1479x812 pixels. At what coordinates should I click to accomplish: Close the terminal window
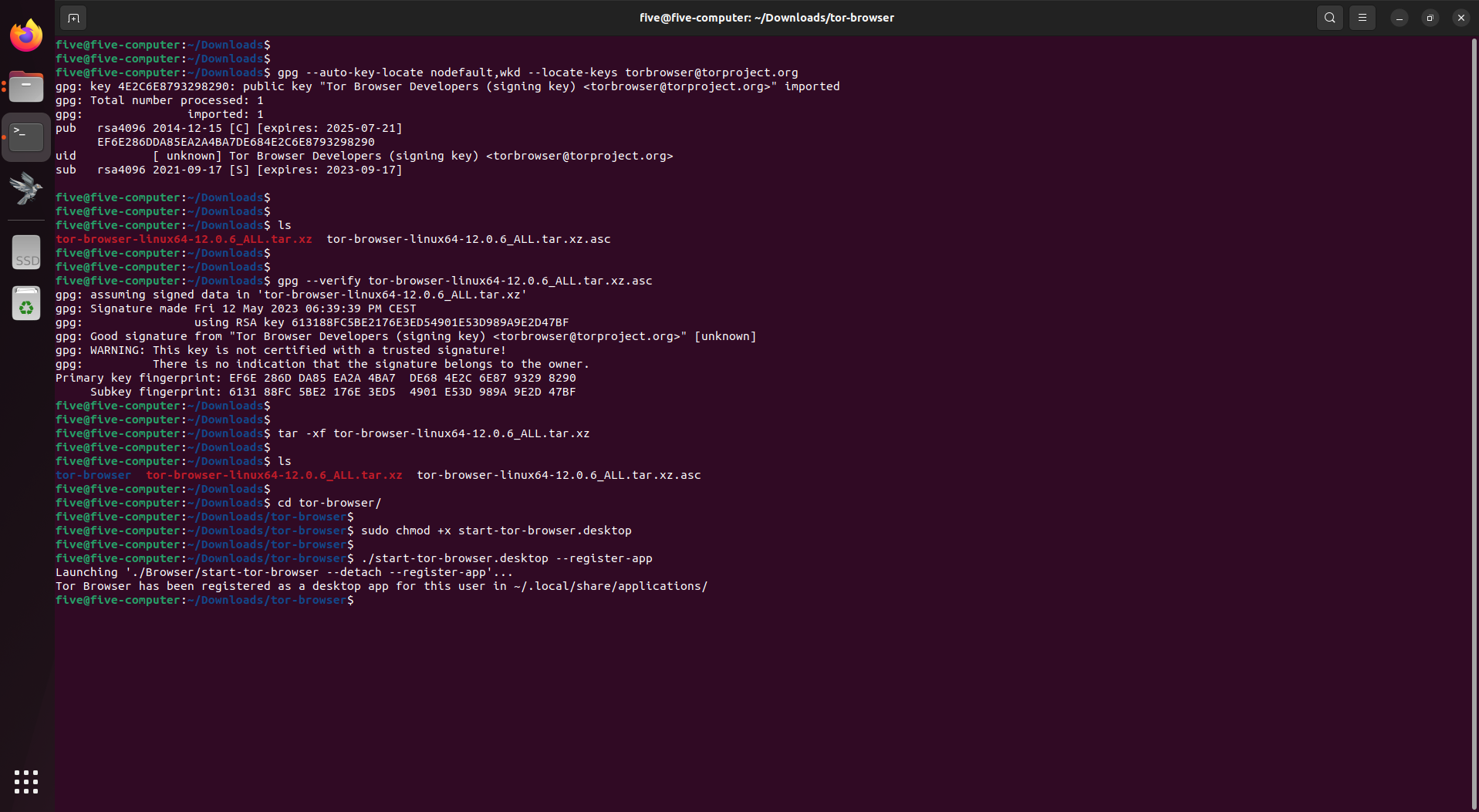[1461, 18]
